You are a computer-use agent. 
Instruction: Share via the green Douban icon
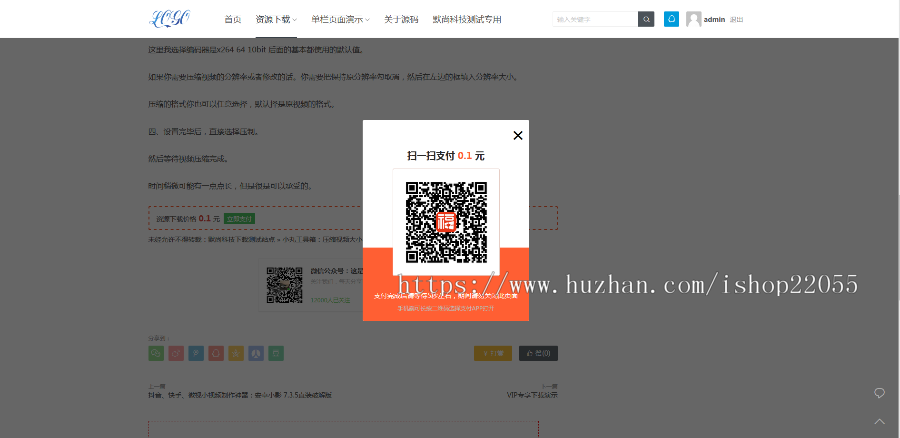(276, 354)
